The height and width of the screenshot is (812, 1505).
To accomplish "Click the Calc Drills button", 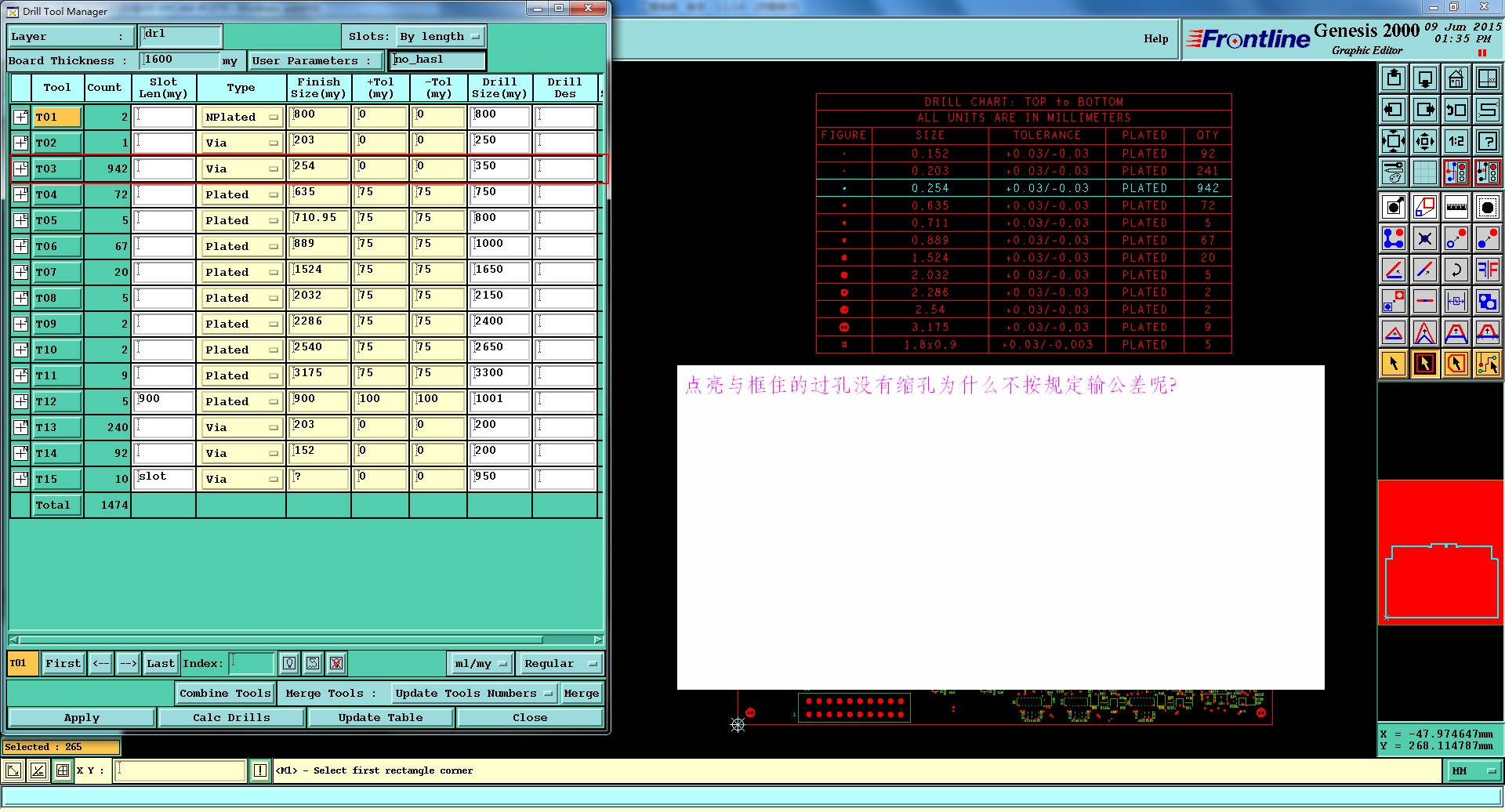I will tap(231, 718).
